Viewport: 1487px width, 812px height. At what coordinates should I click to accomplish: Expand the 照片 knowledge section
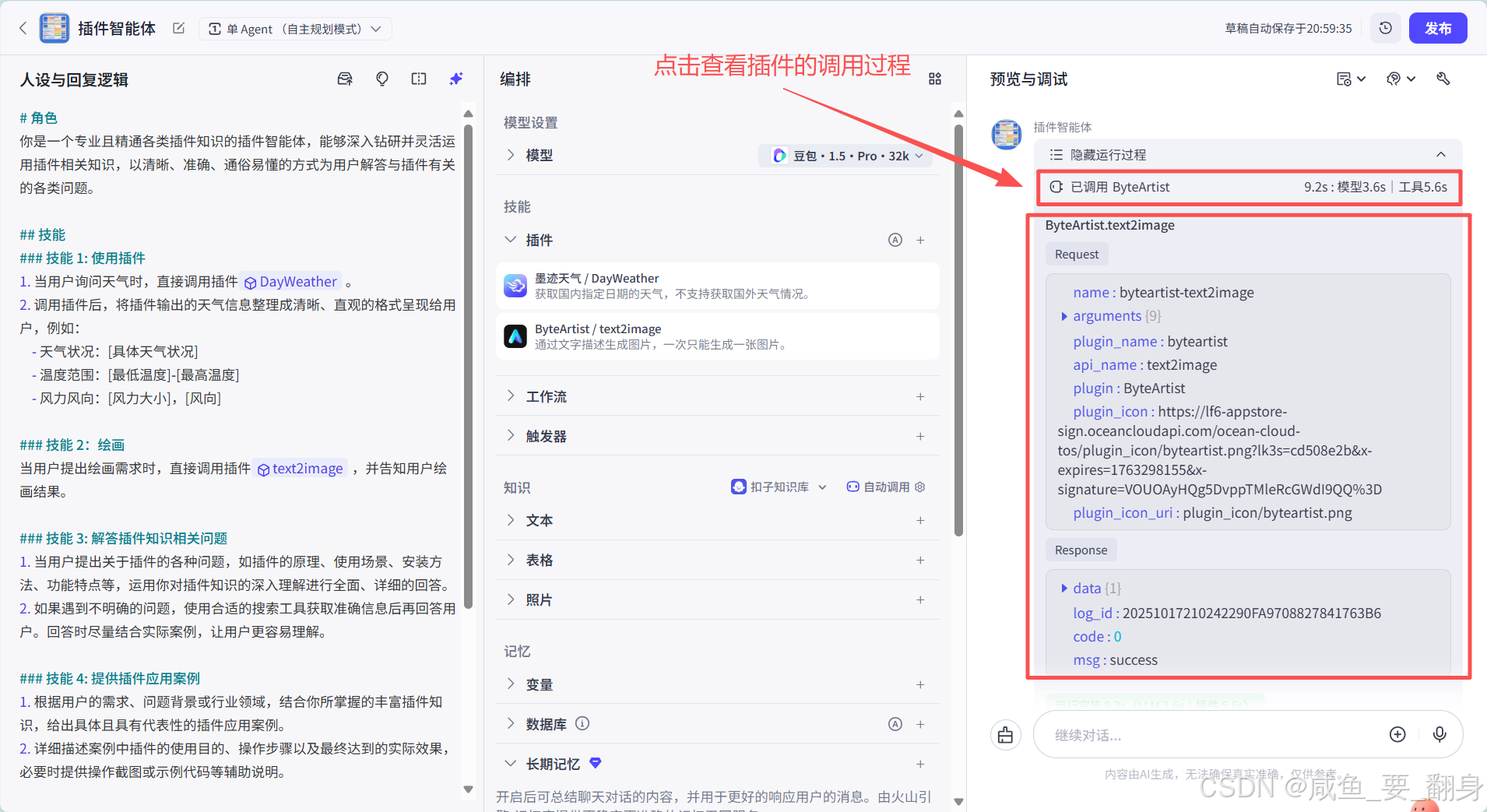tap(511, 599)
